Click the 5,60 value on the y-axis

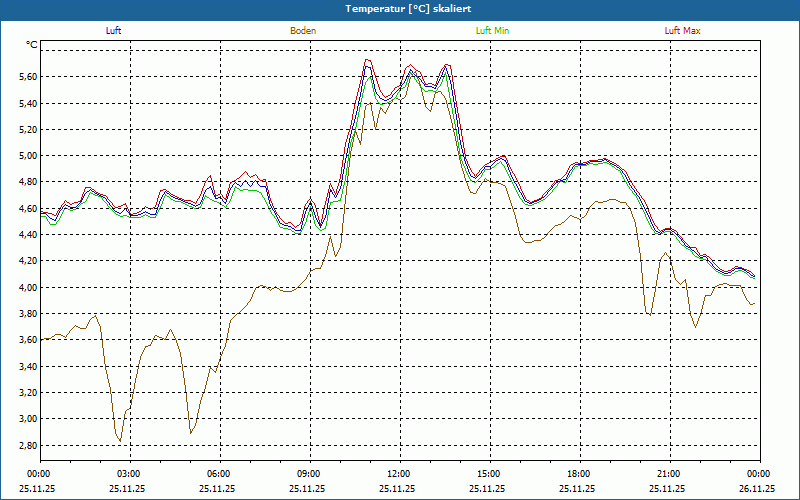click(26, 77)
